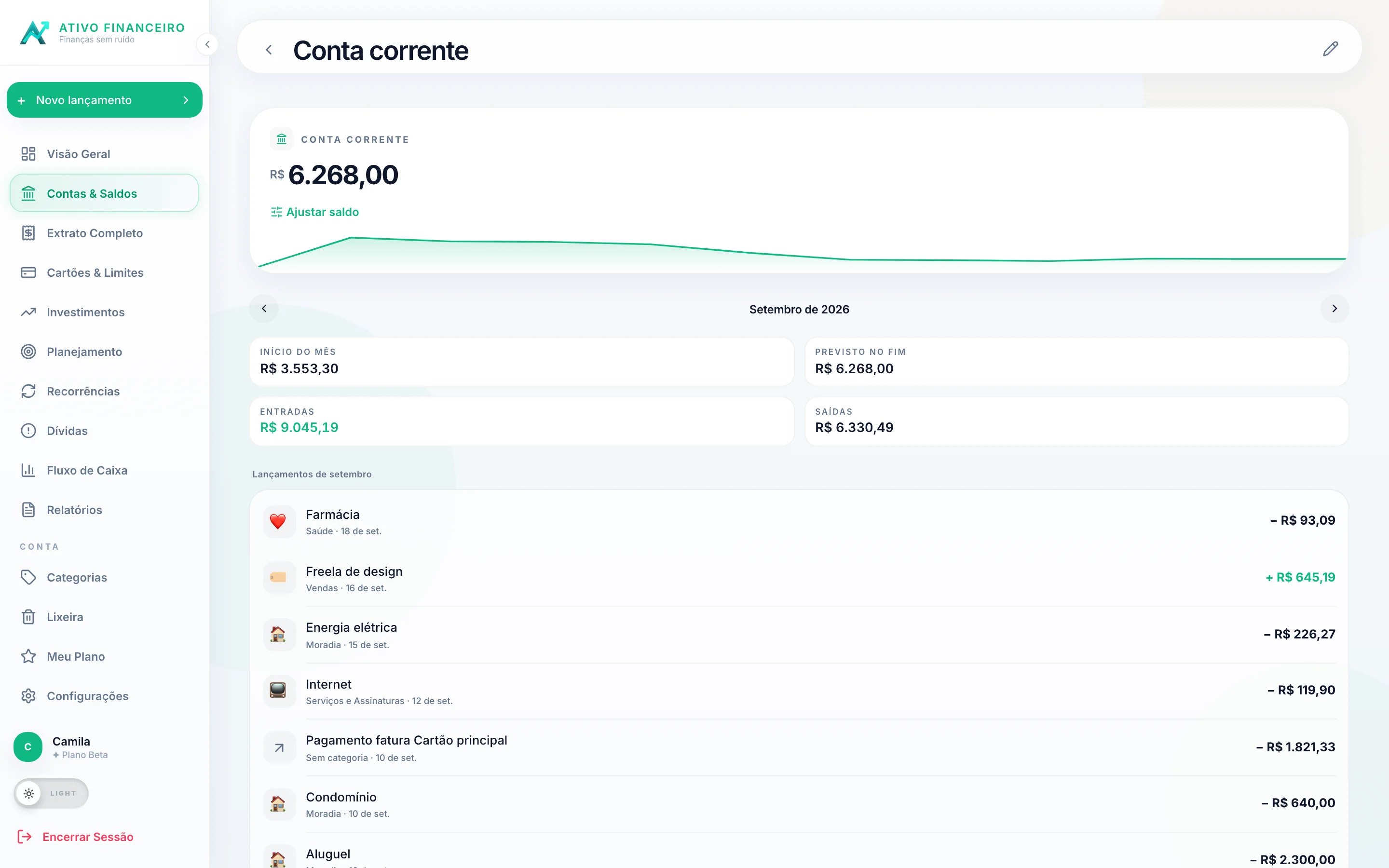This screenshot has width=1389, height=868.
Task: Click the Configurações gear icon
Action: (x=28, y=696)
